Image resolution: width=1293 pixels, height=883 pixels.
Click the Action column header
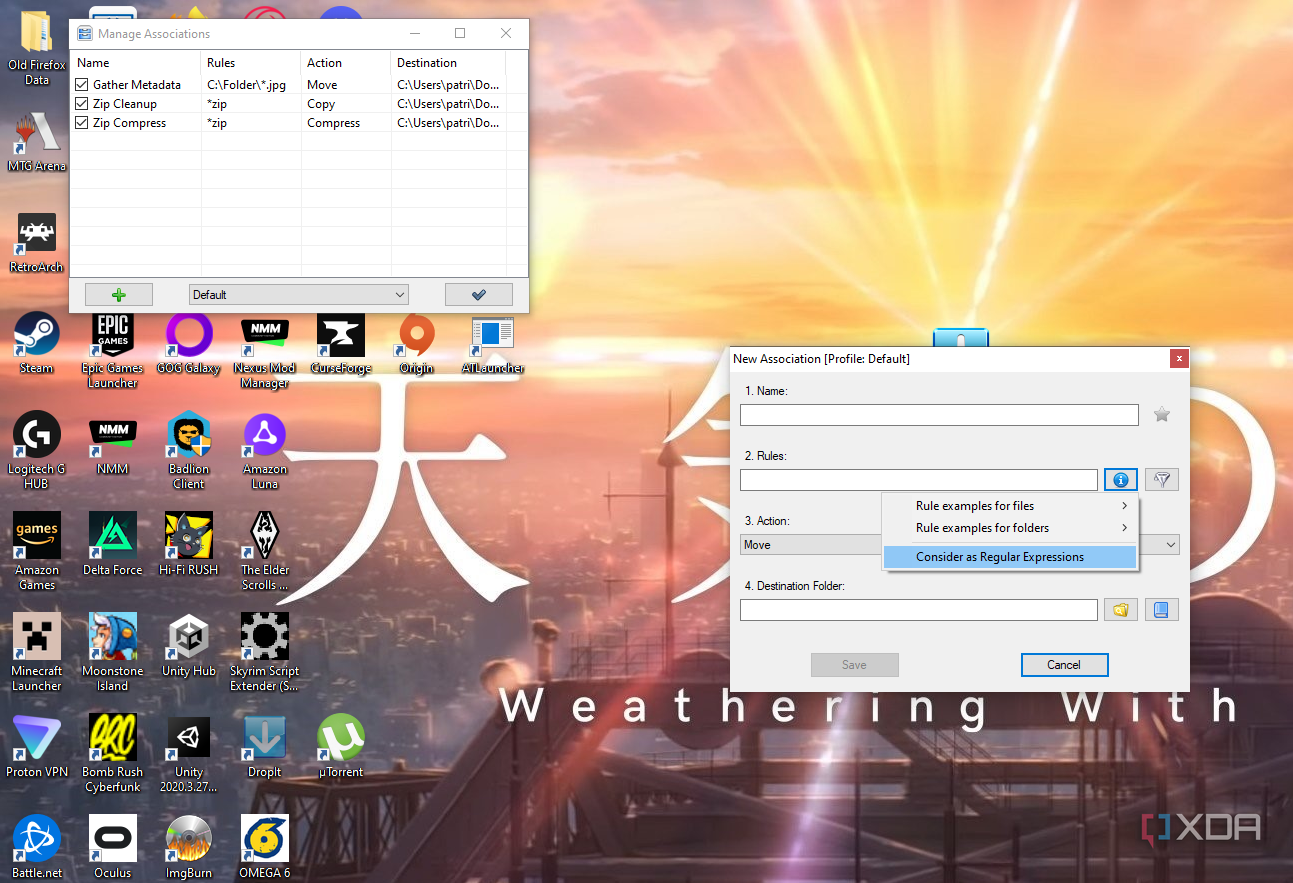pos(346,63)
